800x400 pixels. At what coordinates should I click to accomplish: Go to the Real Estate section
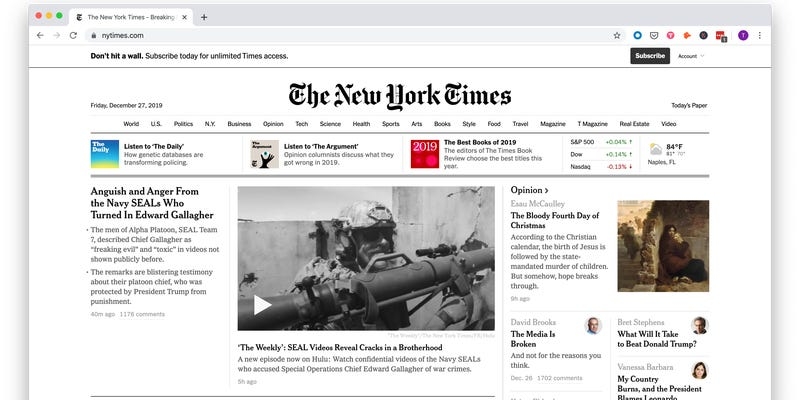click(x=634, y=124)
